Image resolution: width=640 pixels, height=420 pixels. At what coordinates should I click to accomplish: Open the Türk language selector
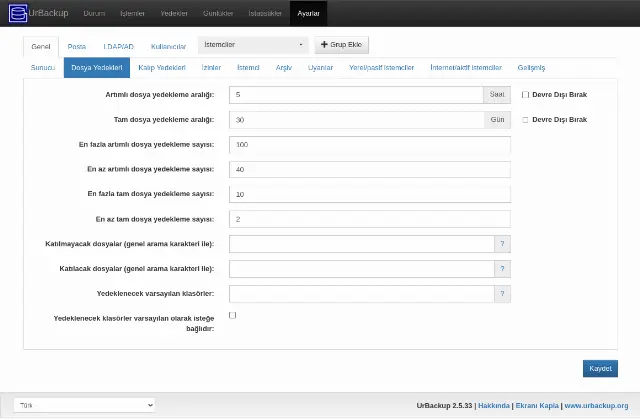(x=84, y=405)
